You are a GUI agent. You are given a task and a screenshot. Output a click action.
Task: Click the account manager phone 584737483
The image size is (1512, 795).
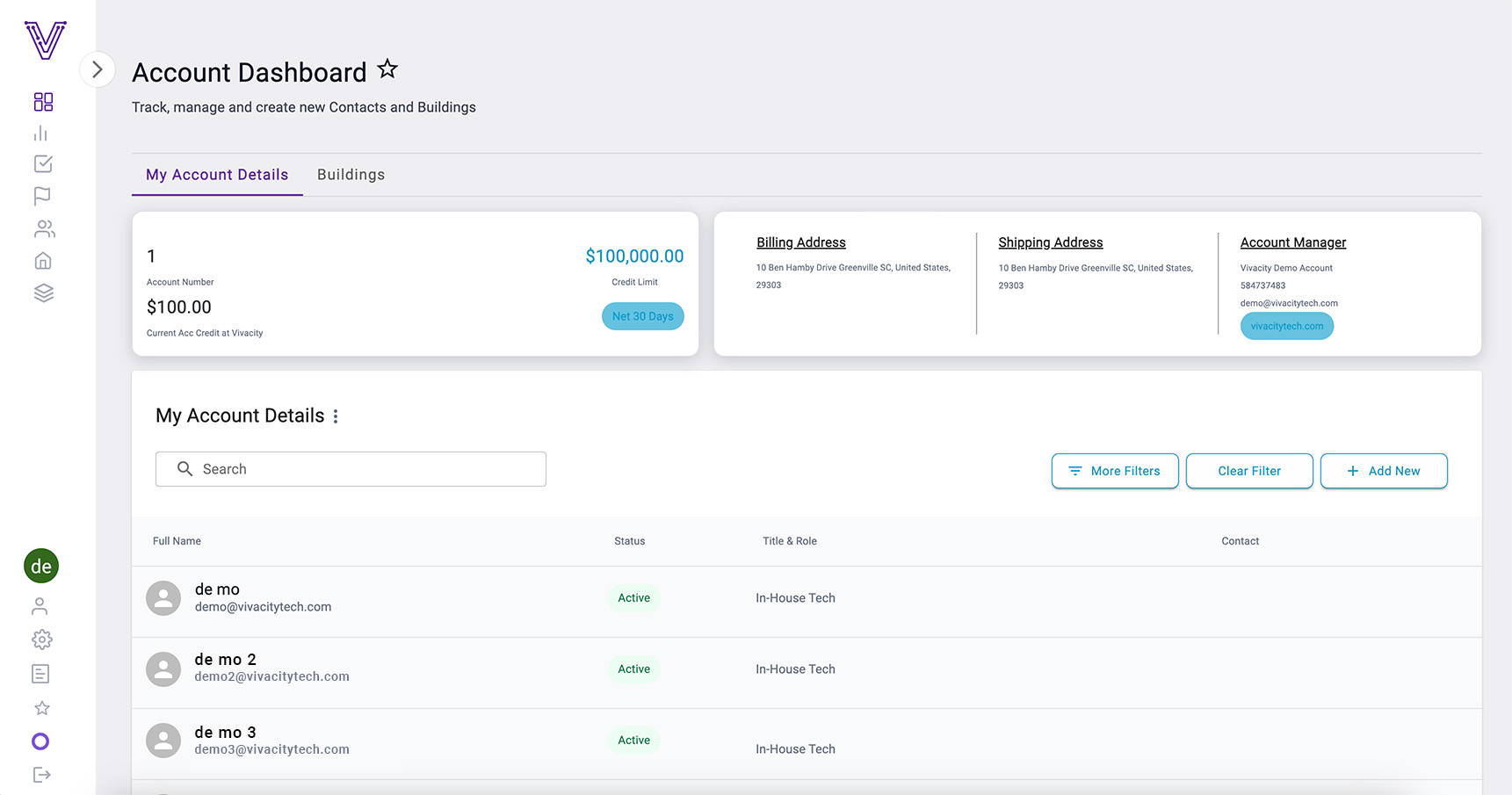(1263, 285)
